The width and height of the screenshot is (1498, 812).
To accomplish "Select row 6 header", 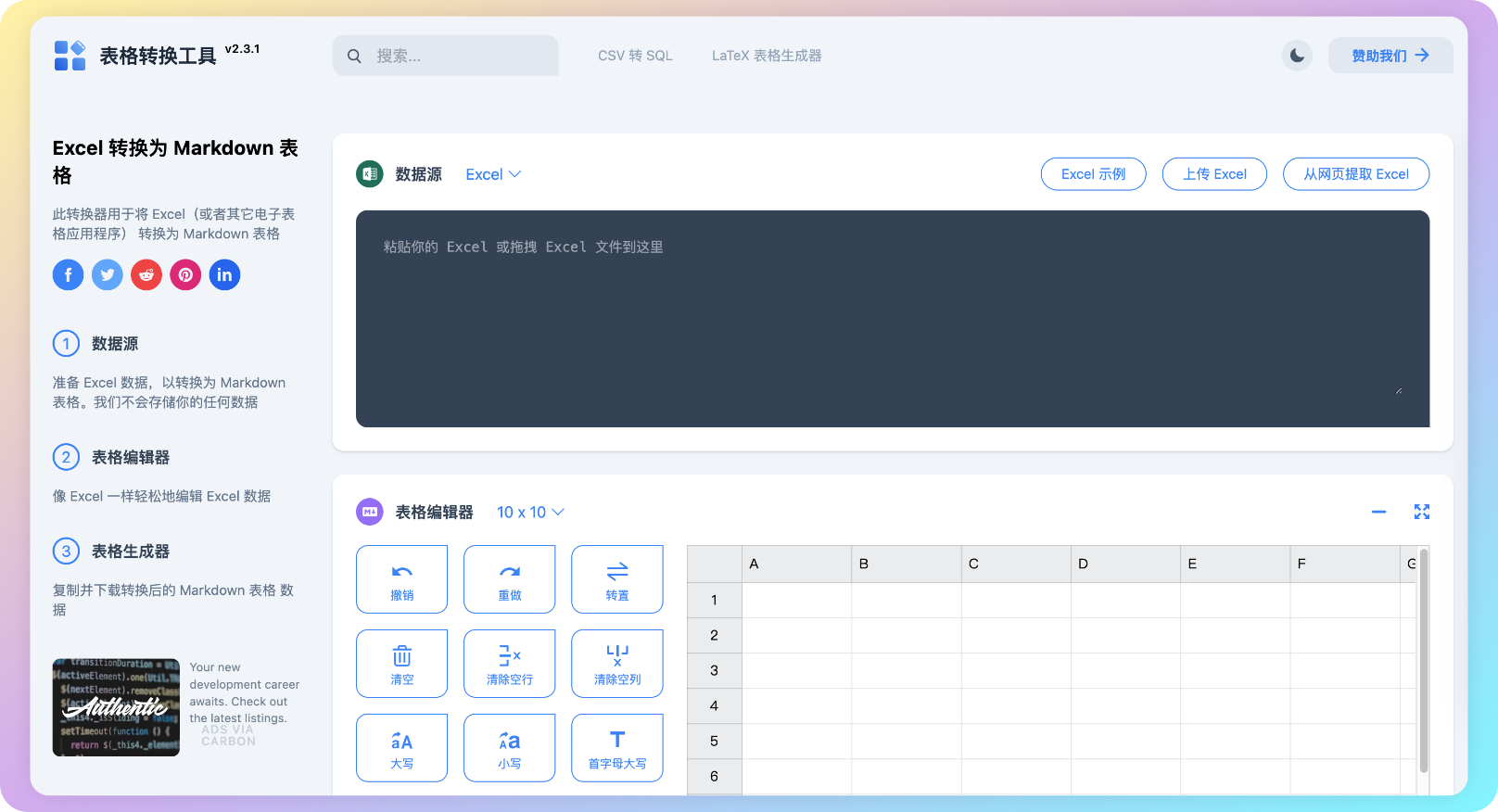I will 715,776.
